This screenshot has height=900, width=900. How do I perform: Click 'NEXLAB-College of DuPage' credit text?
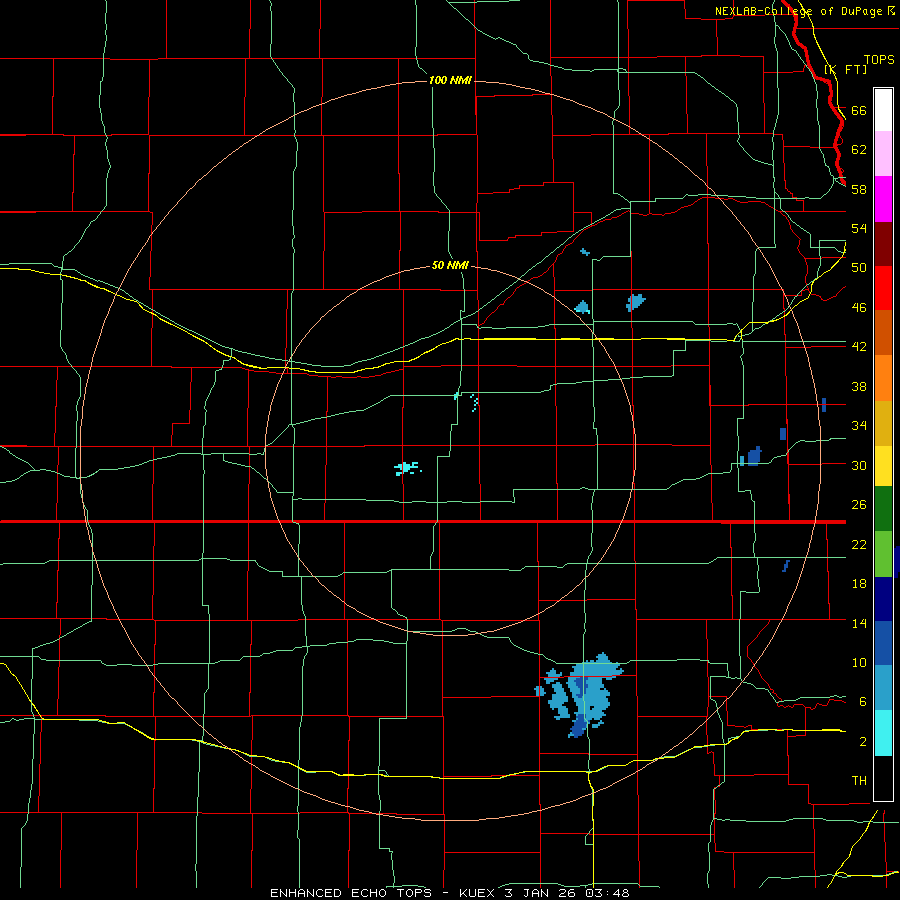[798, 11]
